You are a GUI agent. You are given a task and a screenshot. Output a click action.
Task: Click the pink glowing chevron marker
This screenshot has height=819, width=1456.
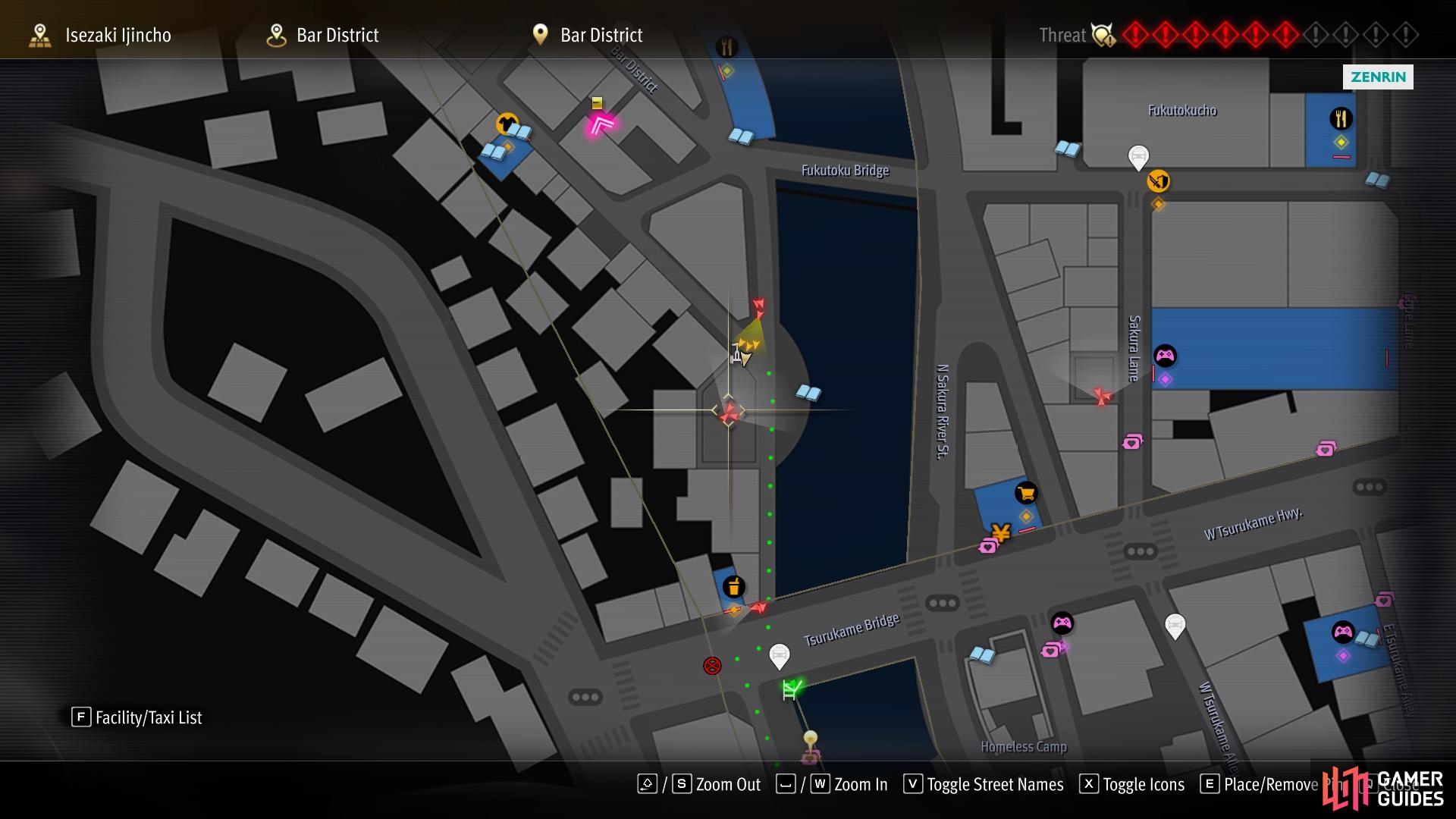pos(601,125)
